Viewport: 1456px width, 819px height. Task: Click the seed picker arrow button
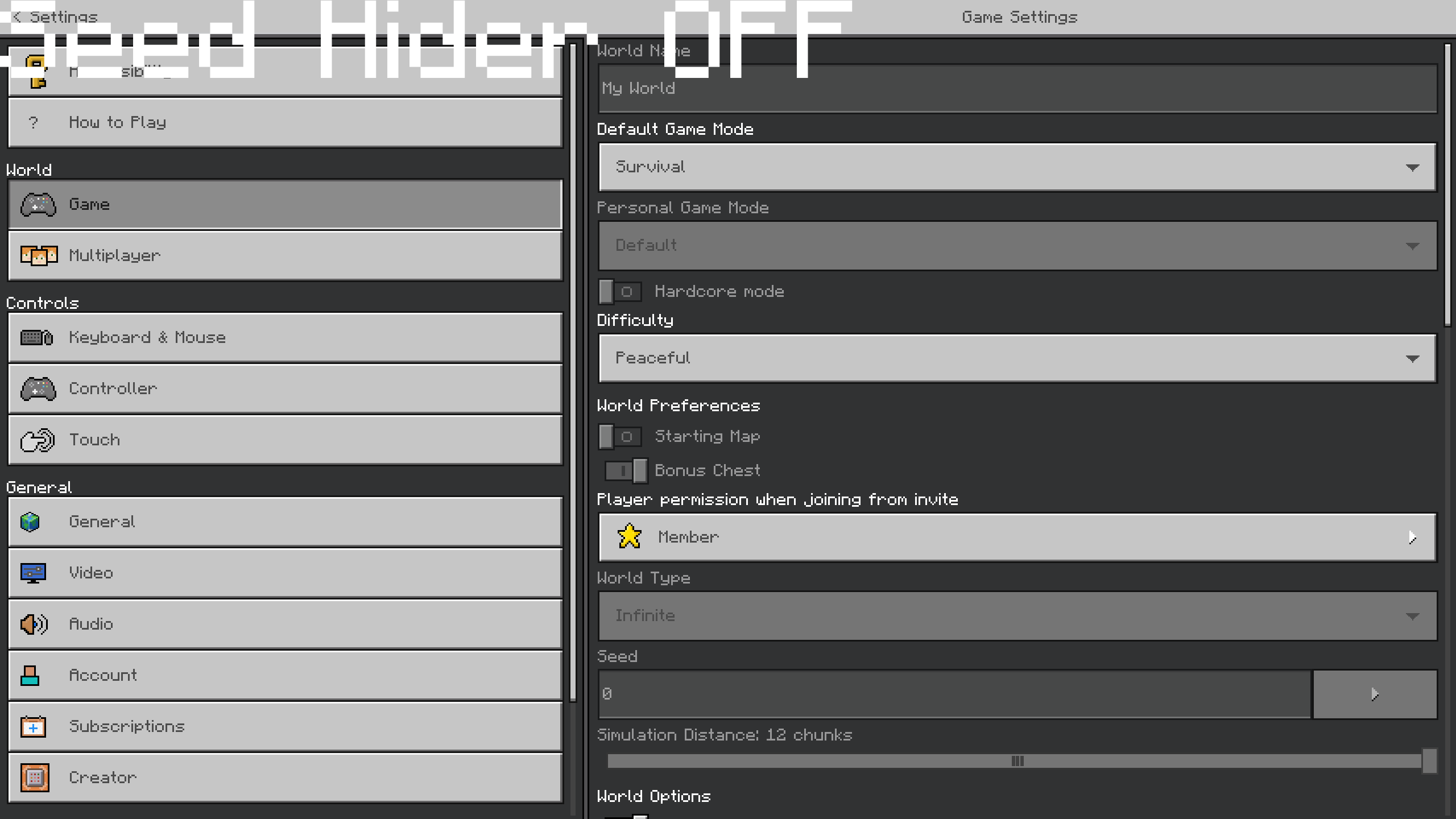pos(1374,694)
